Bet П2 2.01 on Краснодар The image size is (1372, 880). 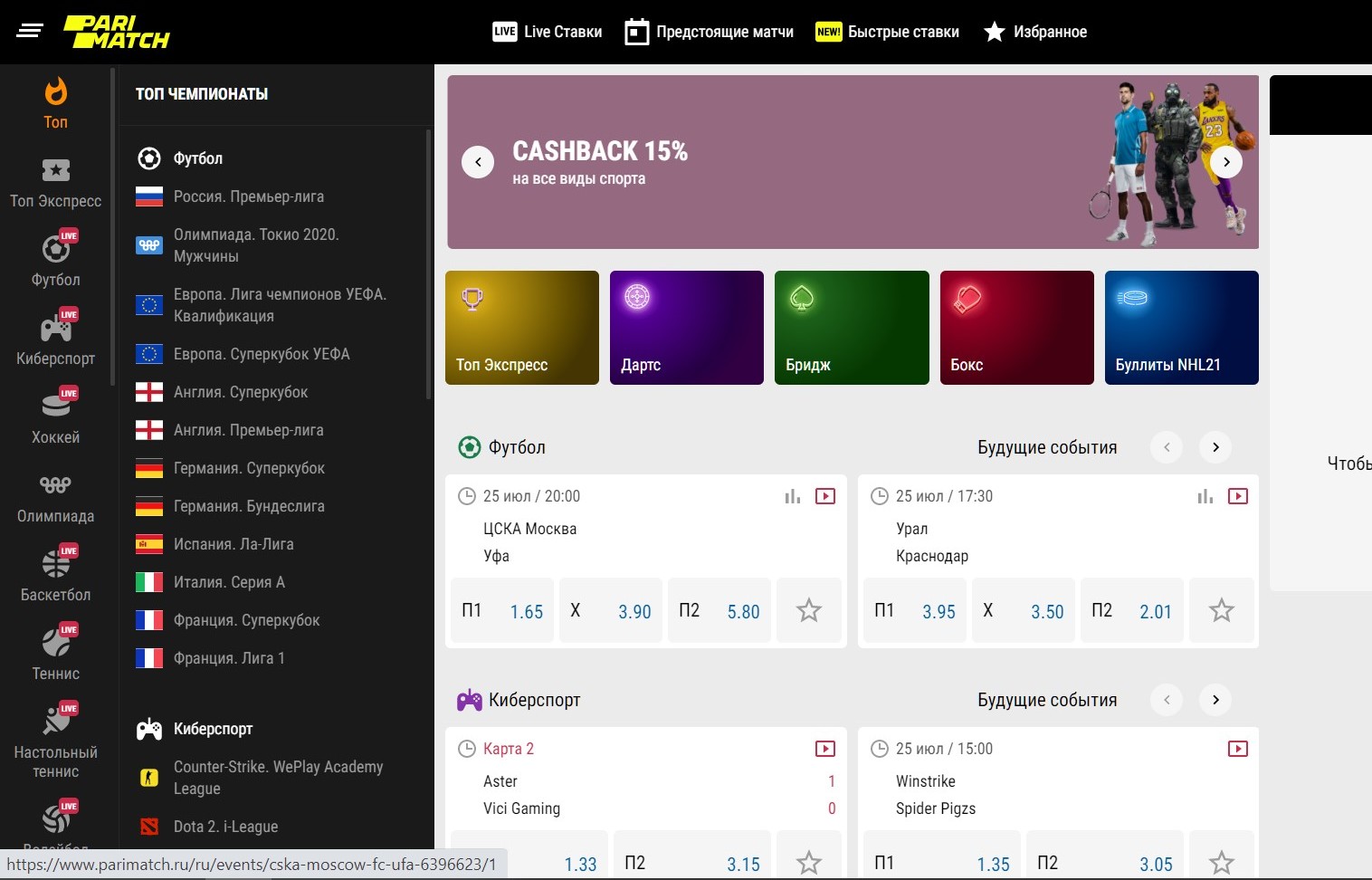(1132, 611)
